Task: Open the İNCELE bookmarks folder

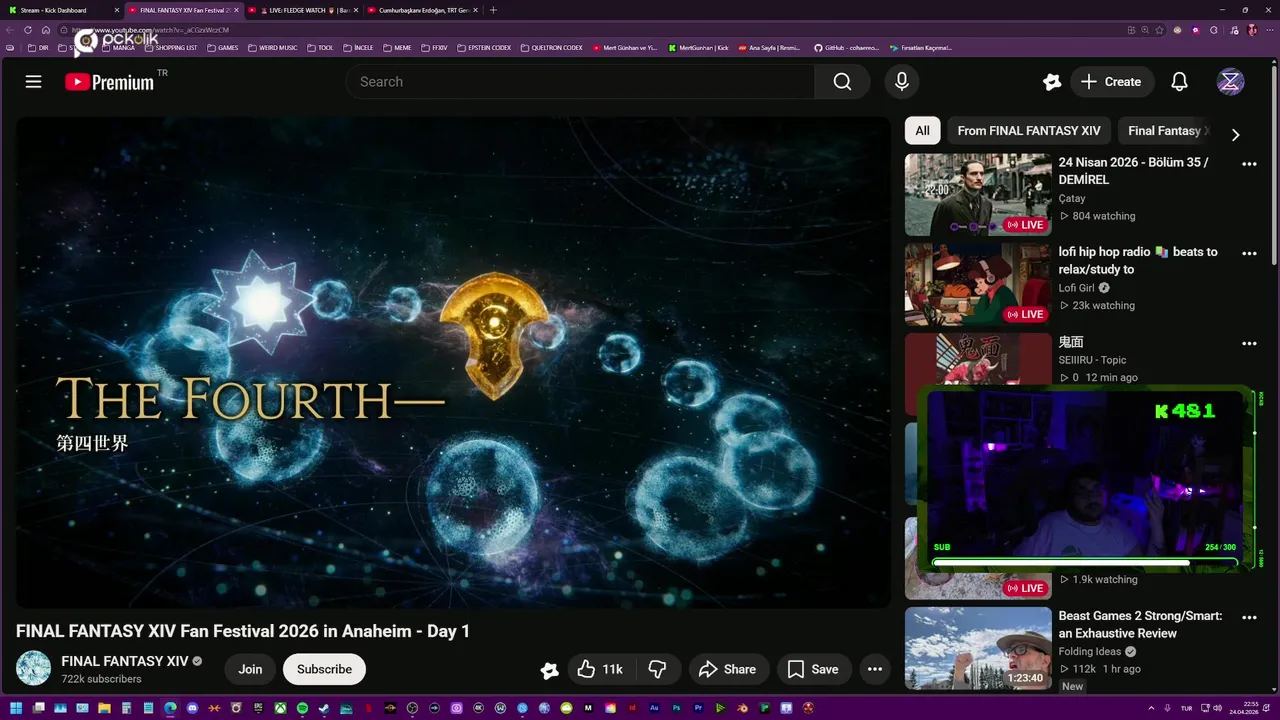Action: pyautogui.click(x=358, y=48)
